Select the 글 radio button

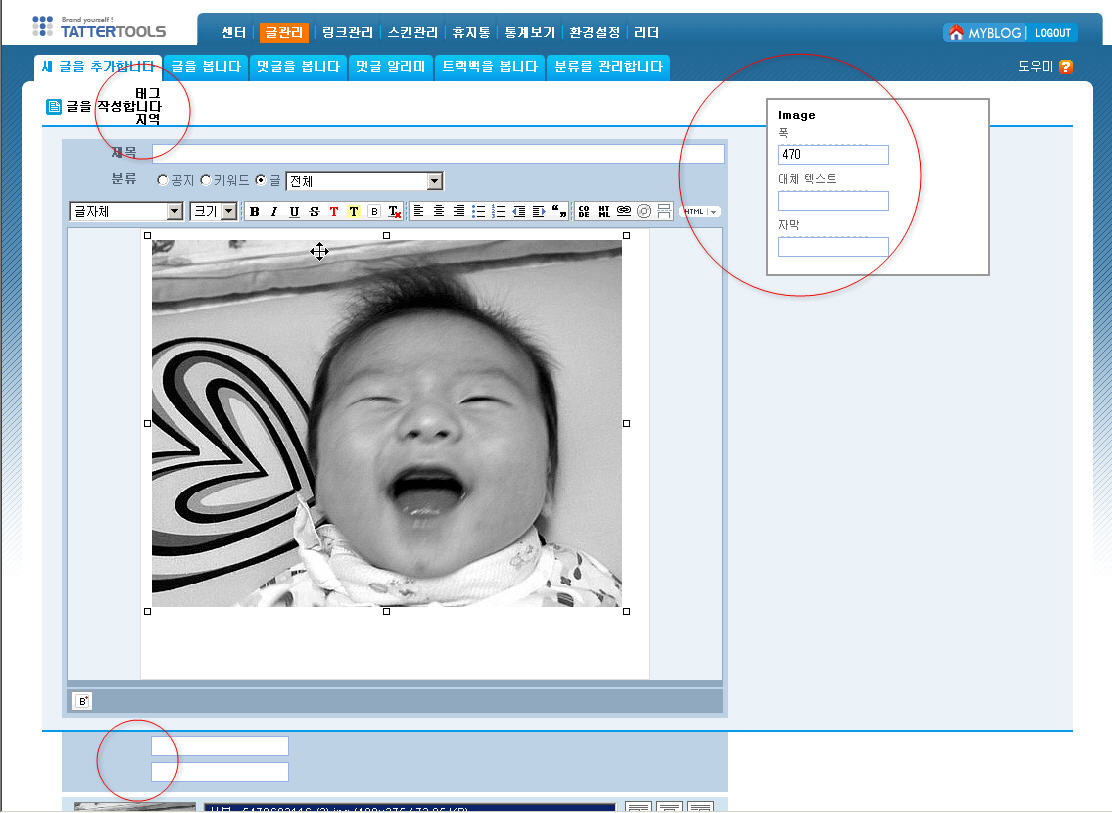point(261,181)
